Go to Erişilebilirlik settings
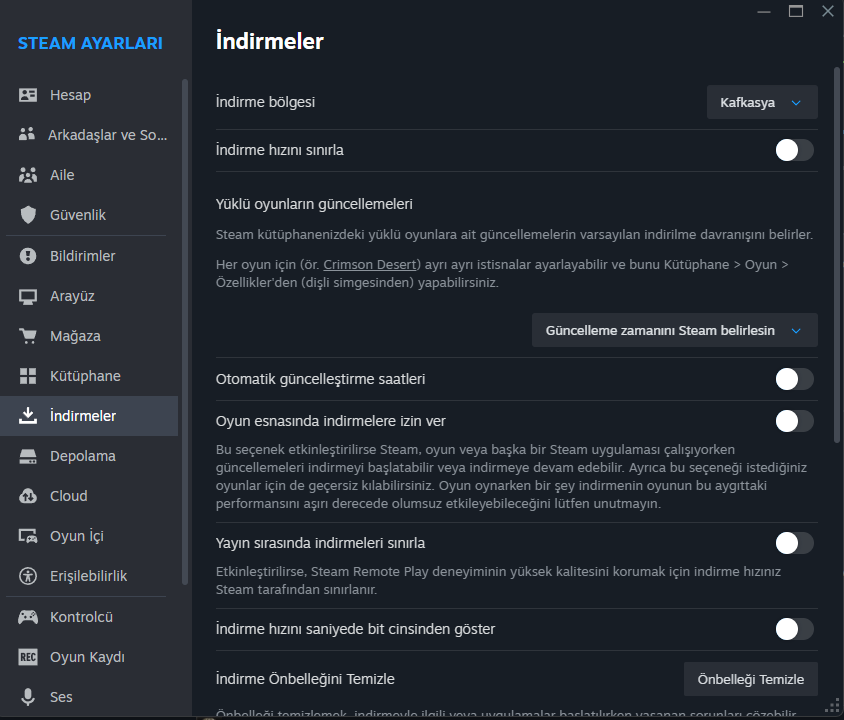The height and width of the screenshot is (720, 844). (x=89, y=576)
